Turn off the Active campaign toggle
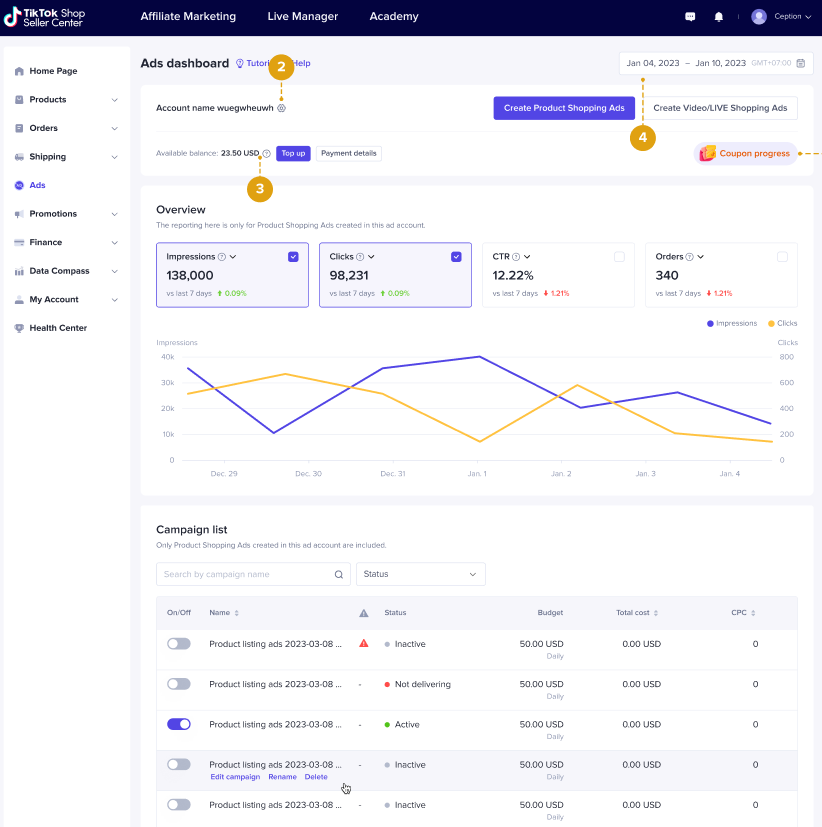 click(x=179, y=724)
